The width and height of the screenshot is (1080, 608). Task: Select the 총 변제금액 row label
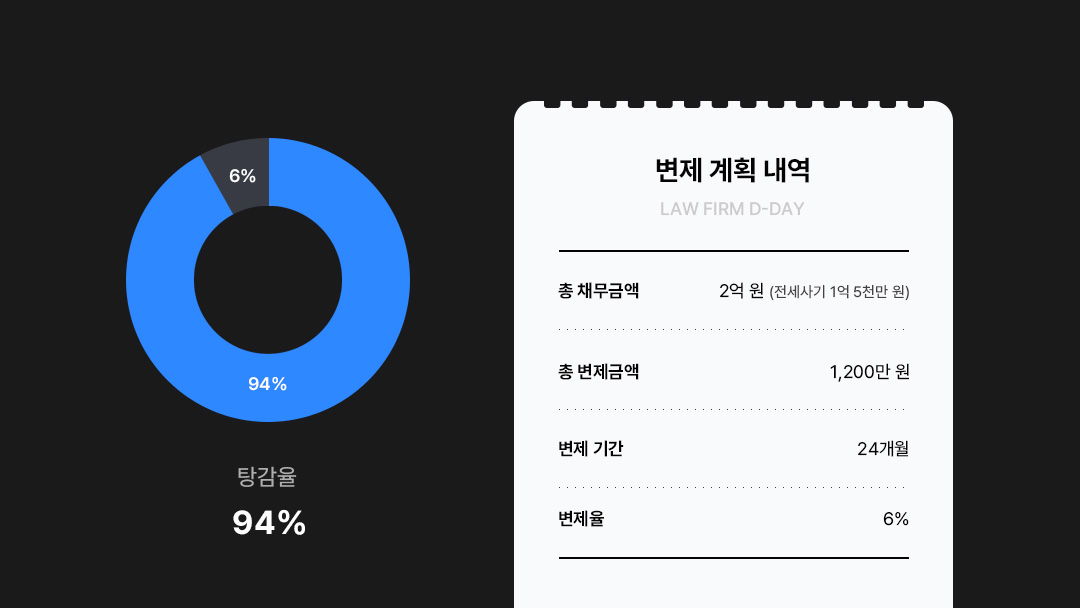[599, 372]
